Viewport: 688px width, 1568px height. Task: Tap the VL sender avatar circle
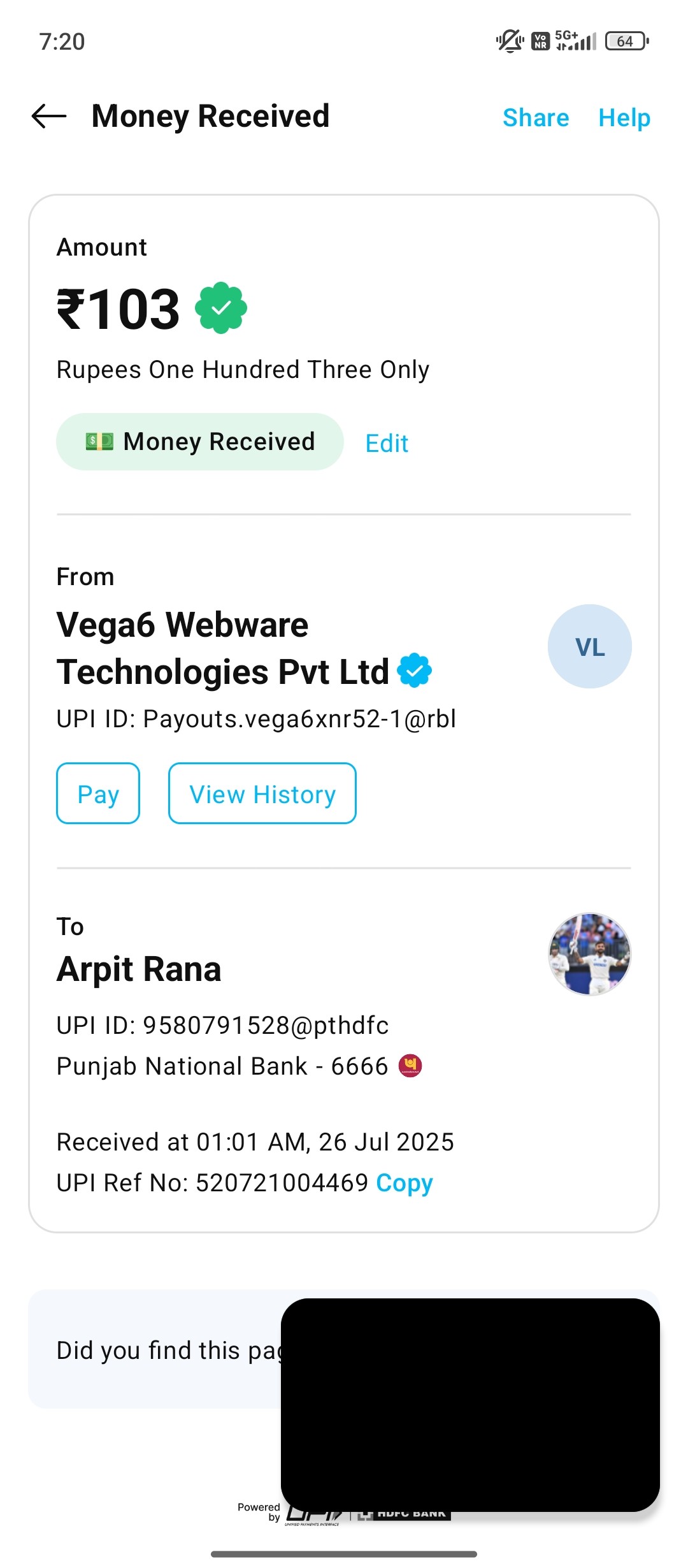(x=589, y=646)
